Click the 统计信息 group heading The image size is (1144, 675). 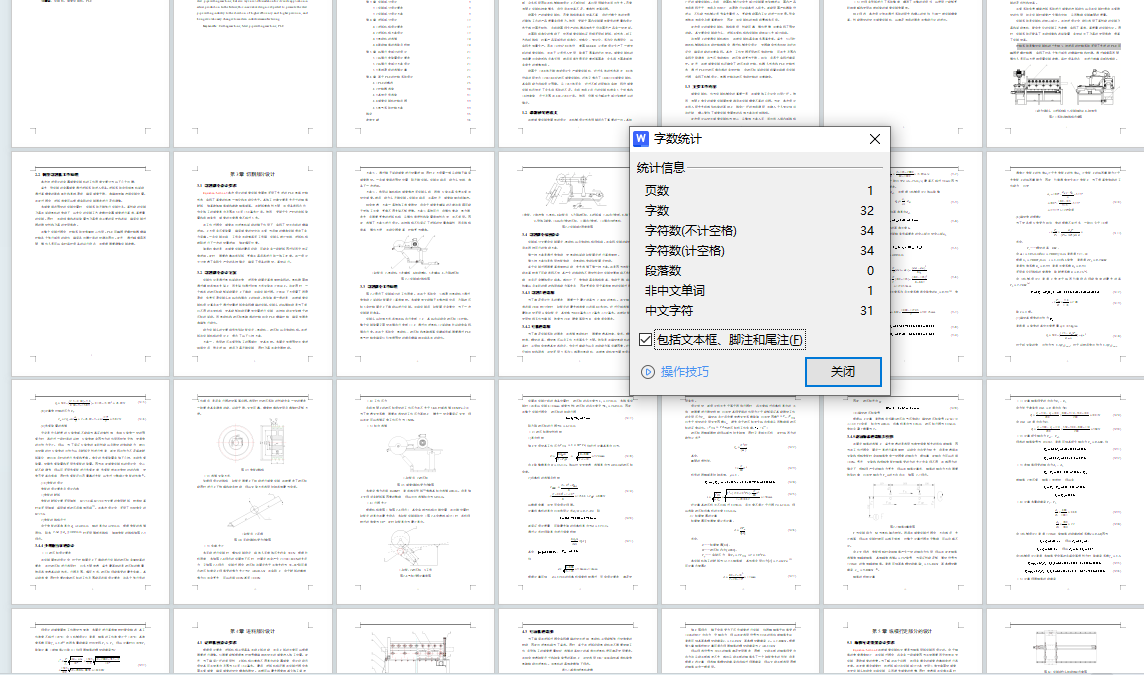(x=661, y=167)
